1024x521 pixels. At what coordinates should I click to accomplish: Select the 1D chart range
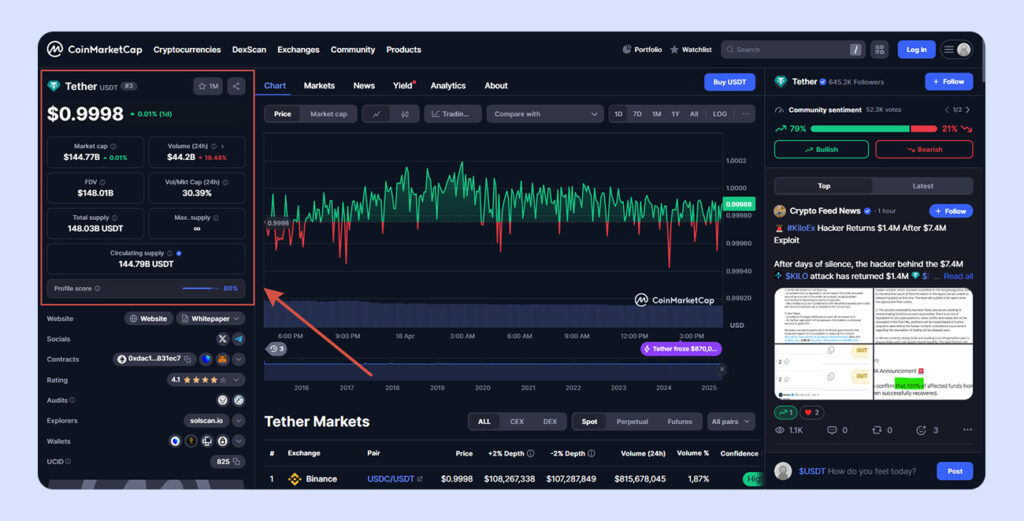point(618,114)
